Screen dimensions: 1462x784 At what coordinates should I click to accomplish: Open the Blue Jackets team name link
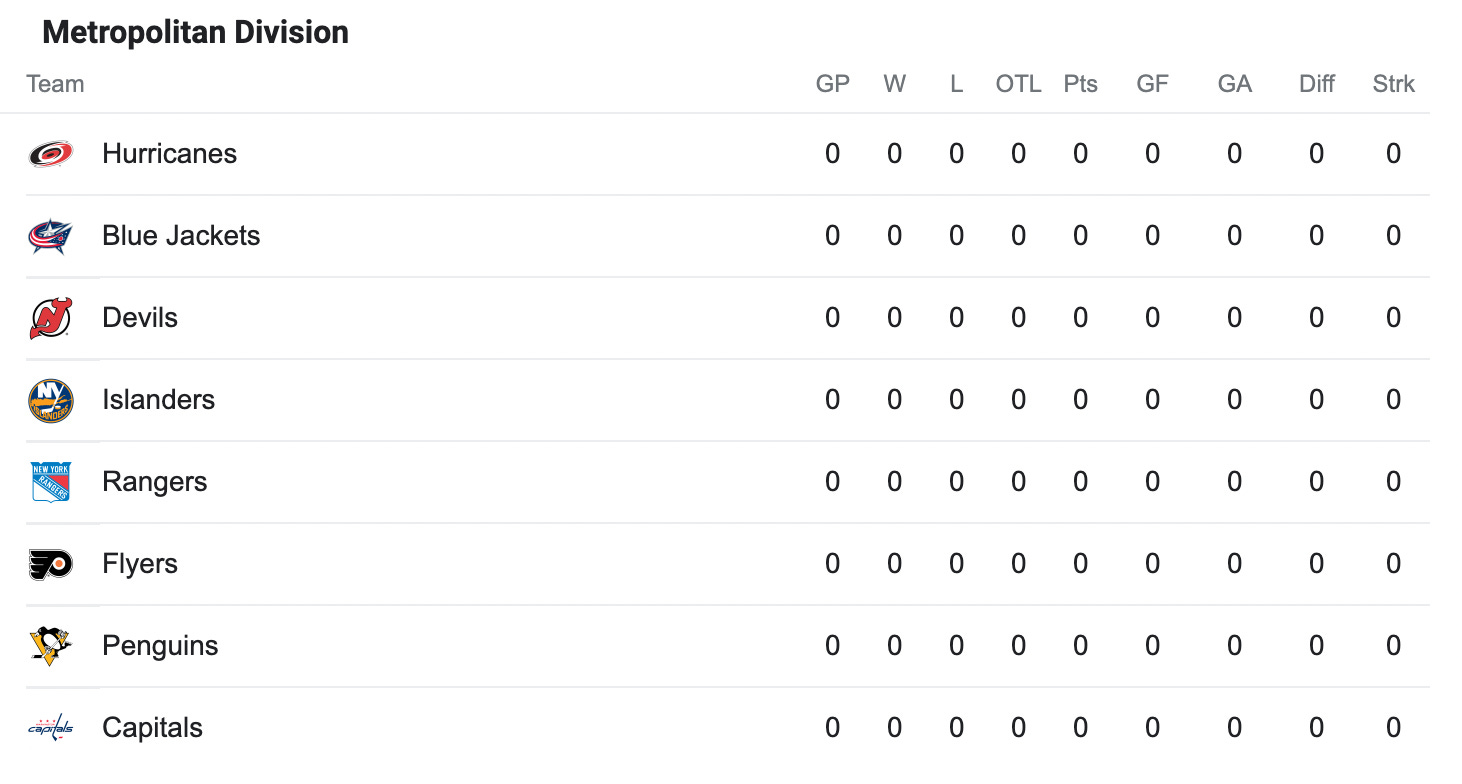(x=181, y=236)
